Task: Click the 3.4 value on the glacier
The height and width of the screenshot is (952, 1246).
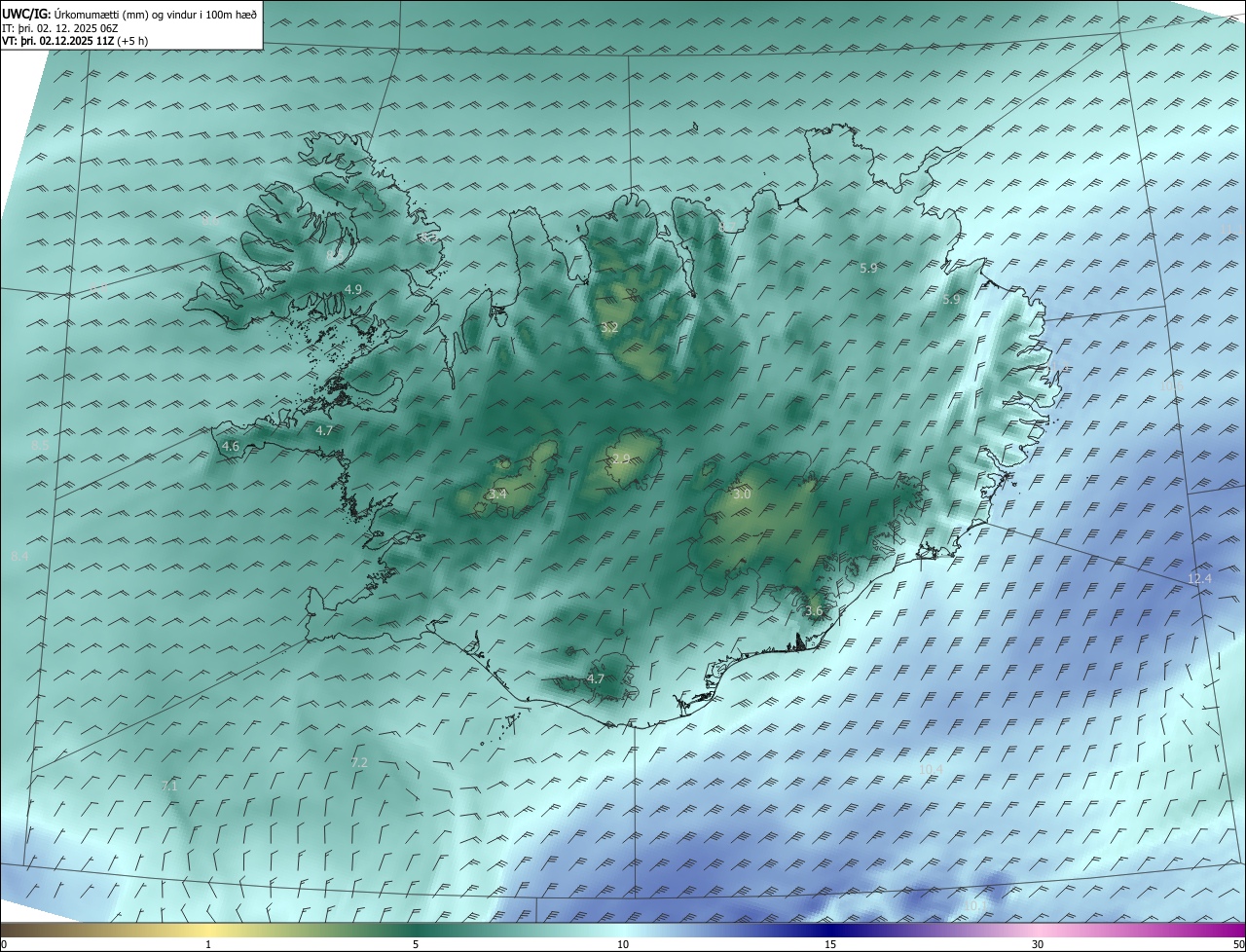Action: pos(497,494)
